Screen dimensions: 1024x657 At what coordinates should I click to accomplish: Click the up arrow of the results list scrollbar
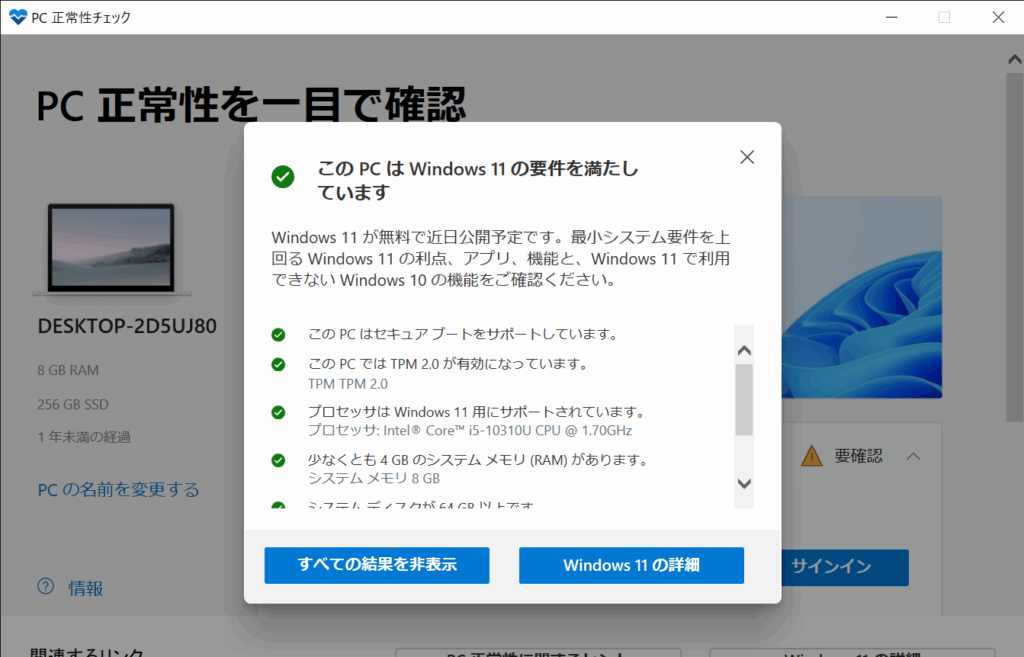tap(744, 351)
